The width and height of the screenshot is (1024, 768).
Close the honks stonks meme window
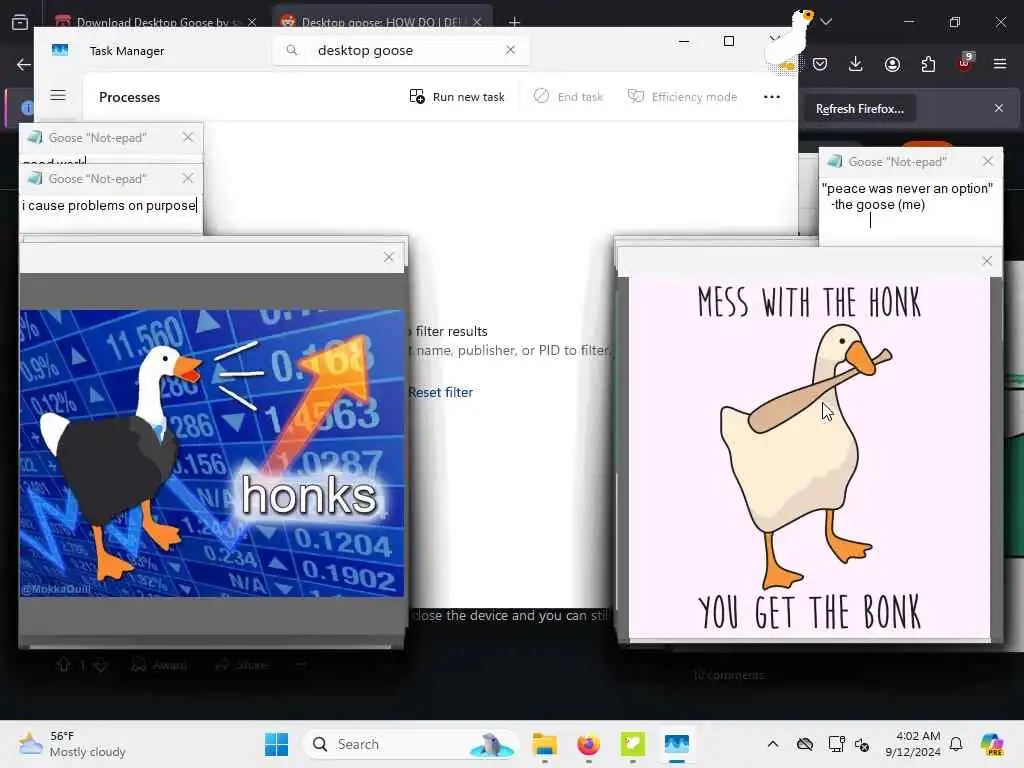point(389,257)
